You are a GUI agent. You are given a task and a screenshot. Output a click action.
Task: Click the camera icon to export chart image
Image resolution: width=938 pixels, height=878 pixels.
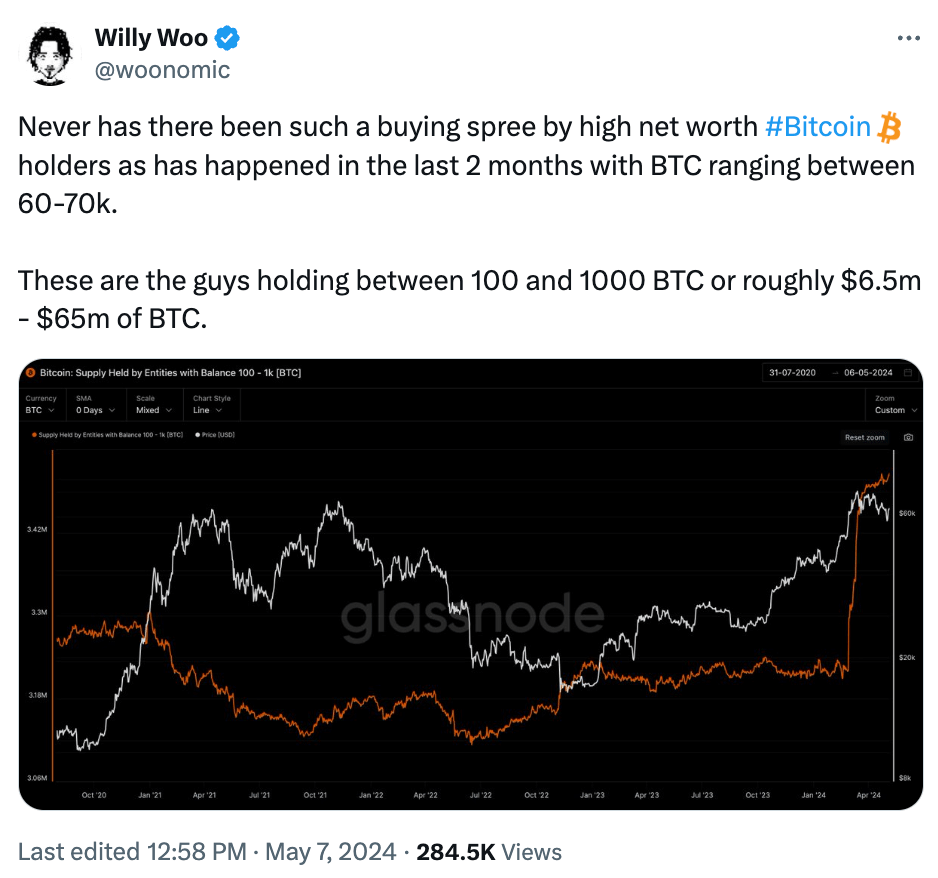coord(908,437)
